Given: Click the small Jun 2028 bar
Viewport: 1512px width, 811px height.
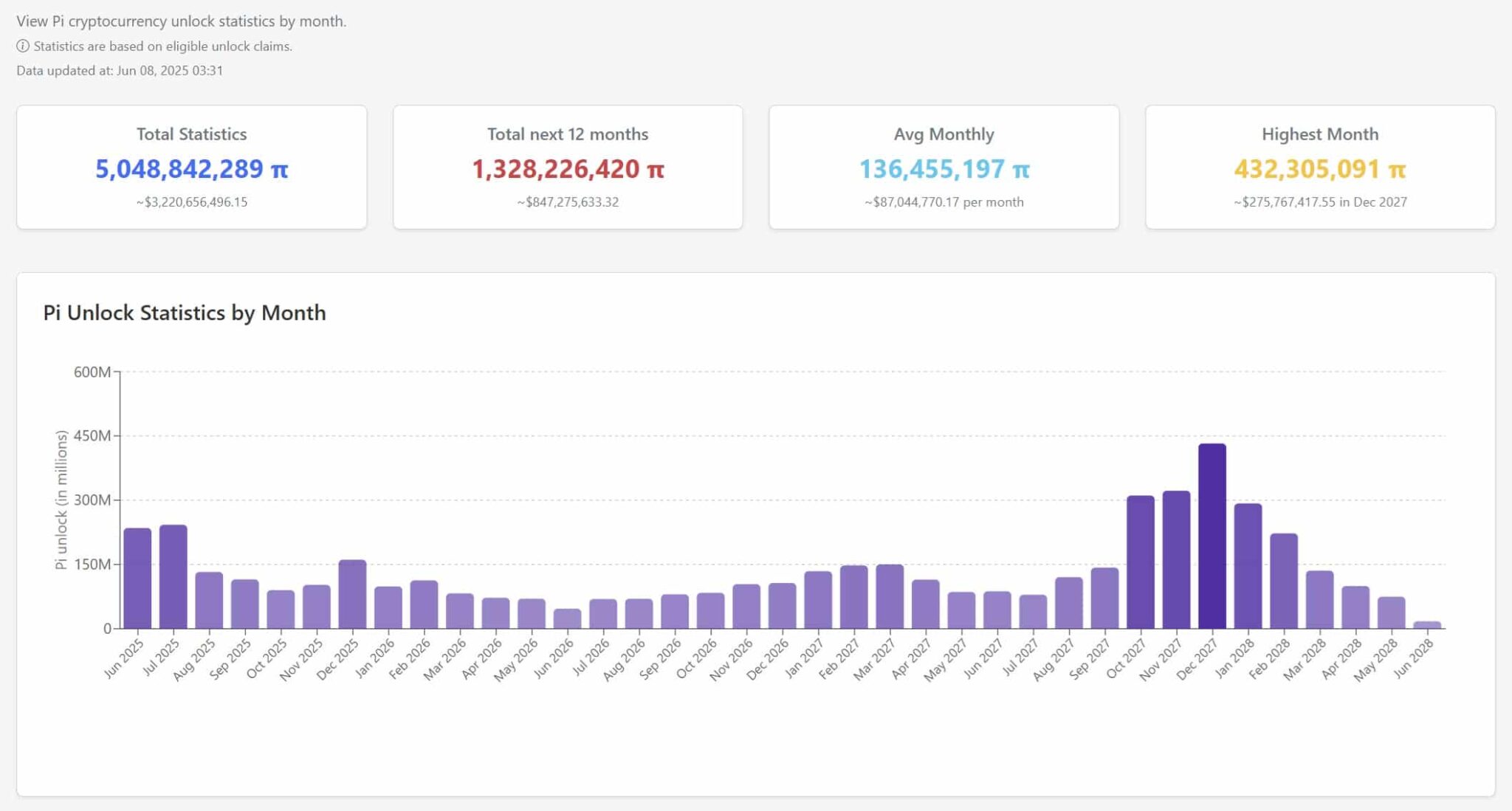Looking at the screenshot, I should coord(1426,625).
